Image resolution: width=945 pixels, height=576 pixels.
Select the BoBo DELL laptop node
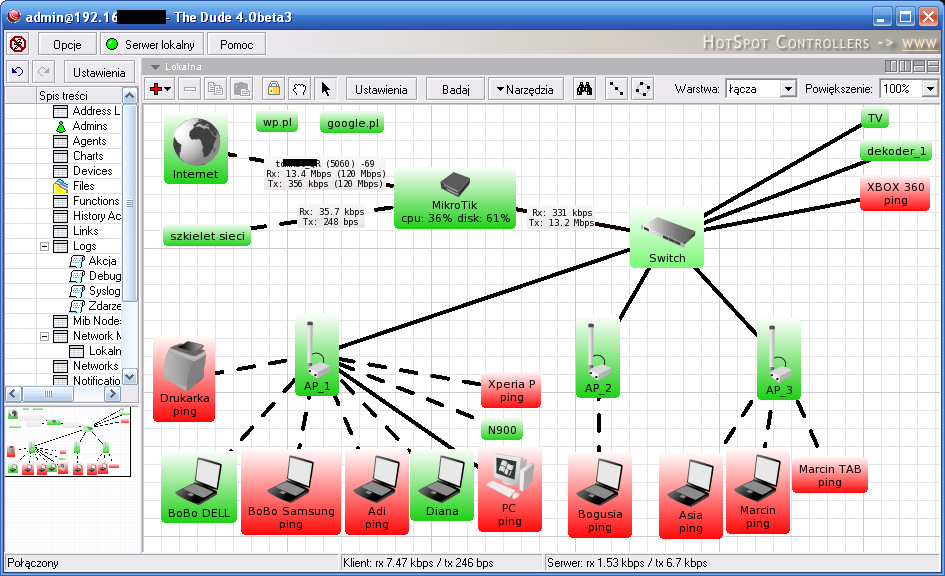[x=199, y=487]
